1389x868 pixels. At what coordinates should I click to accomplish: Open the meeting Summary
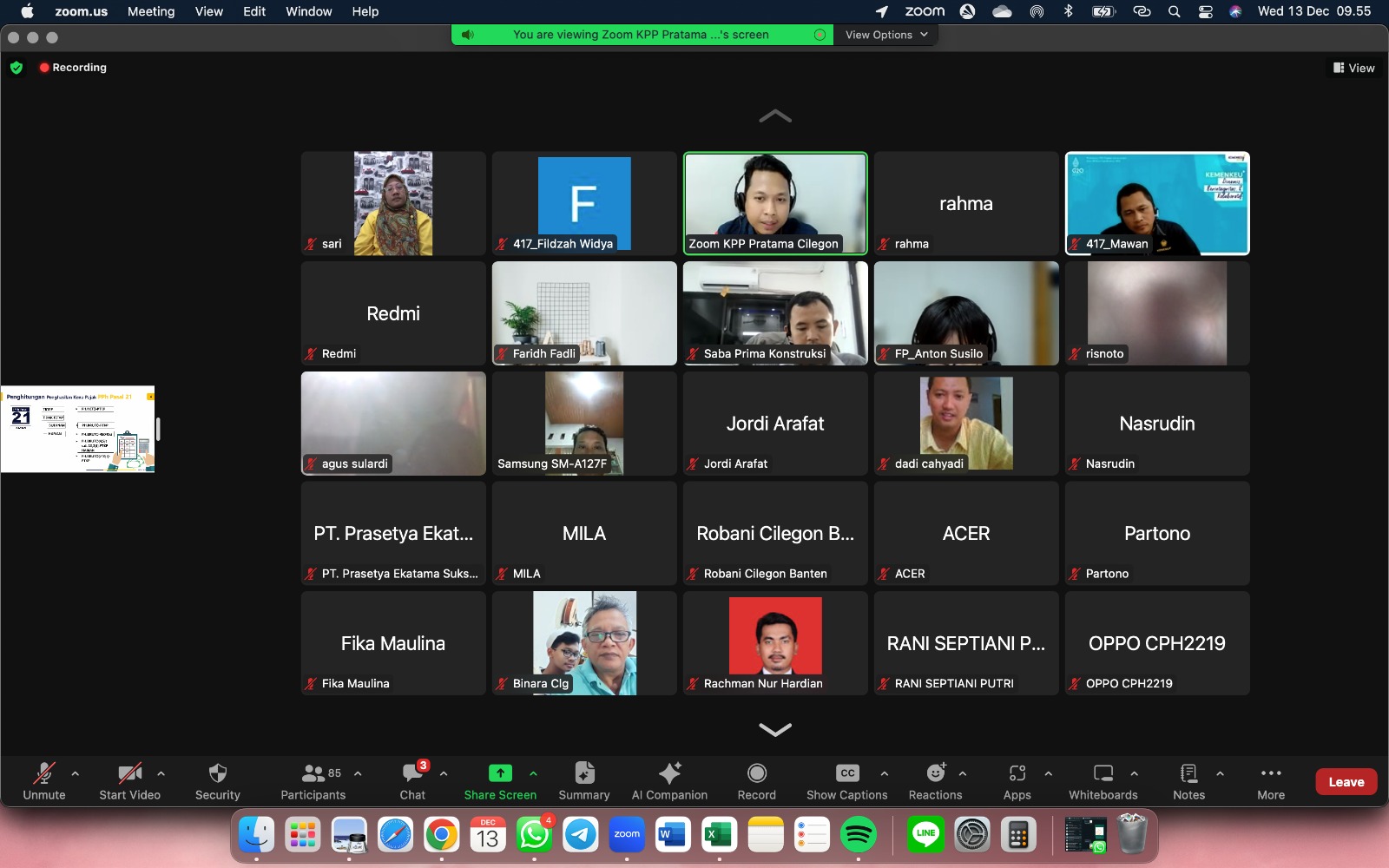click(584, 780)
